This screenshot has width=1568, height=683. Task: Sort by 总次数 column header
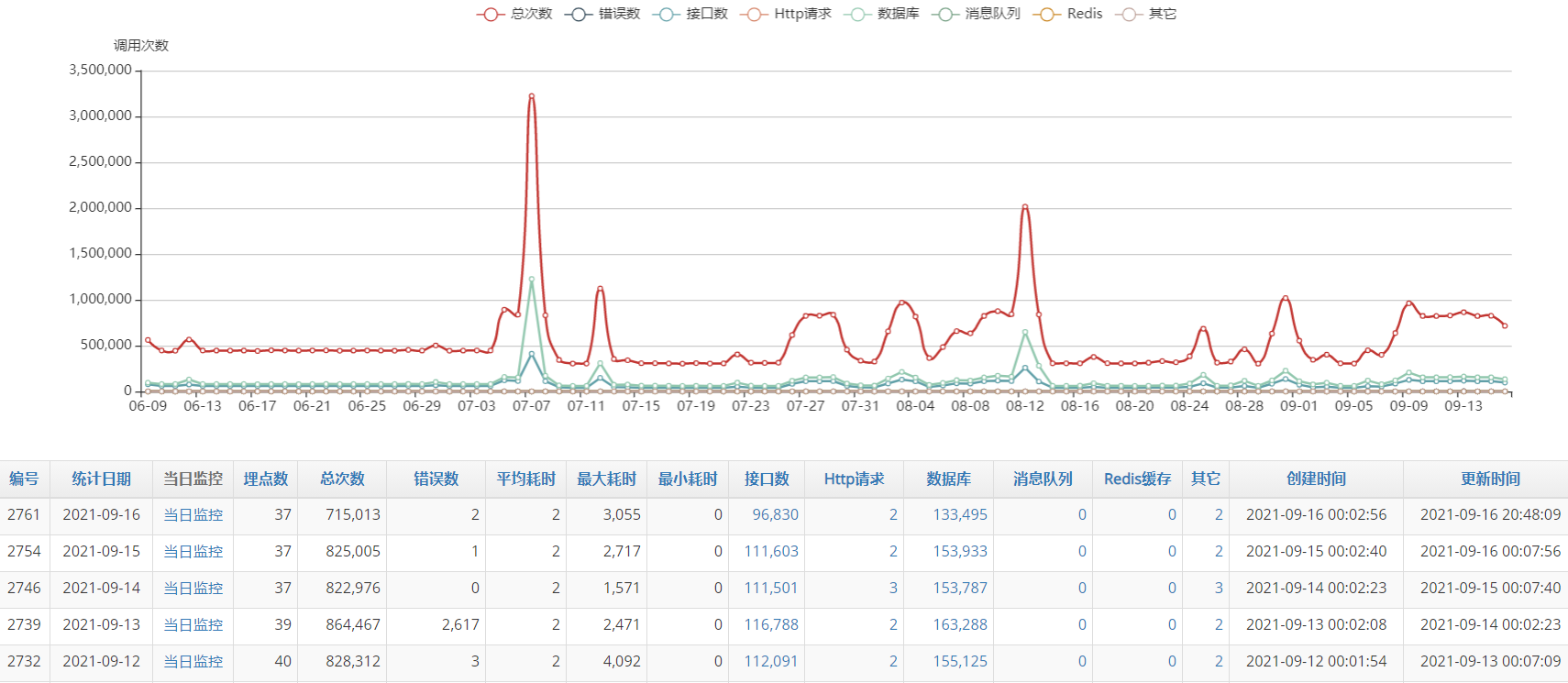click(x=342, y=479)
